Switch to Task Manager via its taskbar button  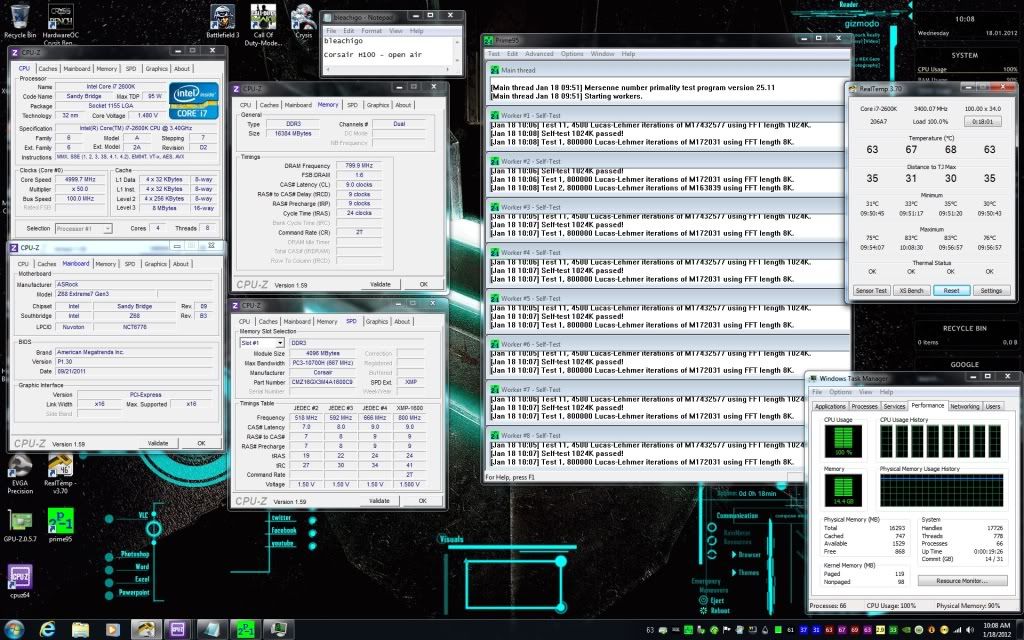pyautogui.click(x=278, y=630)
